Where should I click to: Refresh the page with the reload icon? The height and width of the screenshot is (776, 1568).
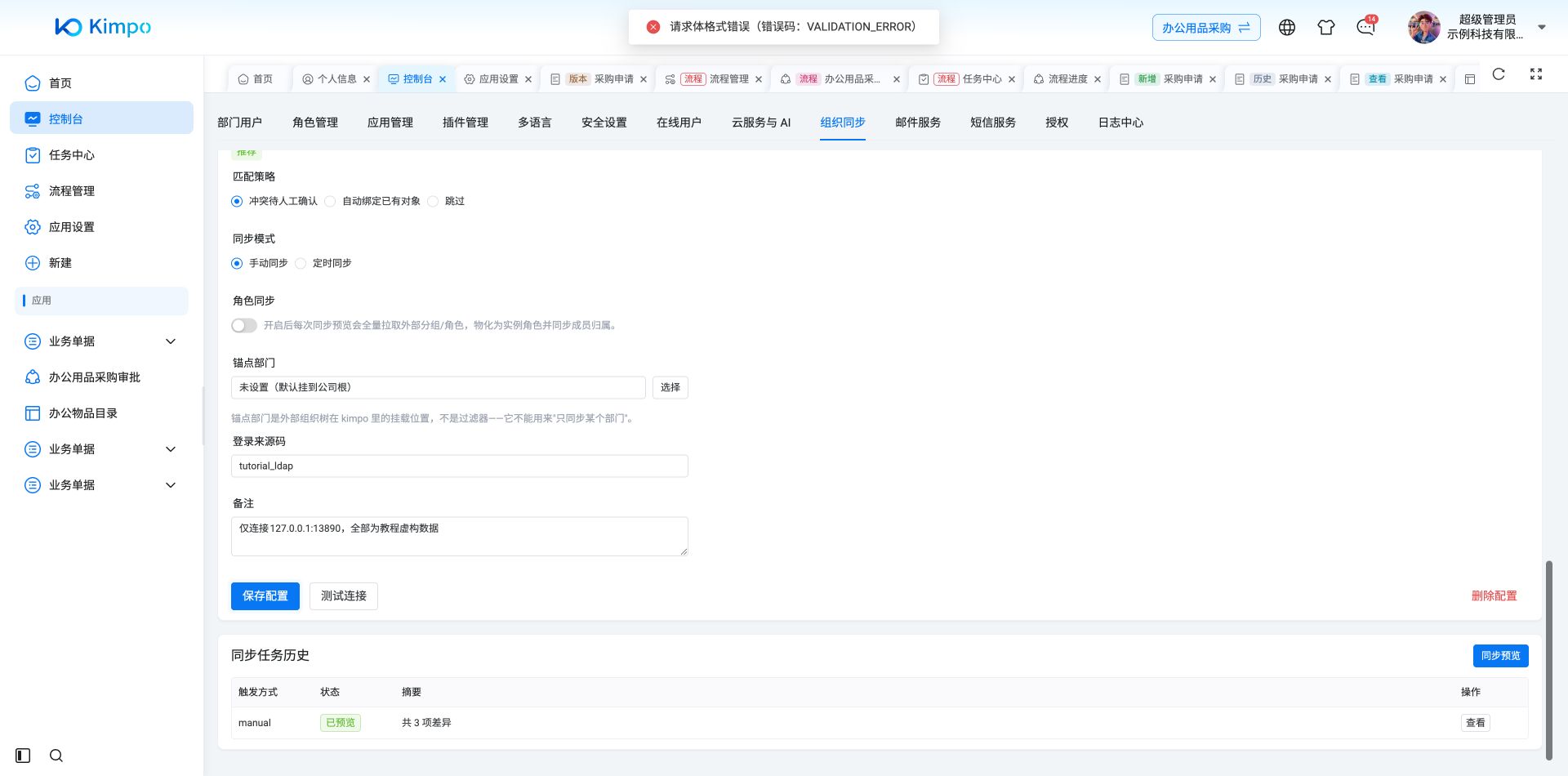[x=1499, y=74]
